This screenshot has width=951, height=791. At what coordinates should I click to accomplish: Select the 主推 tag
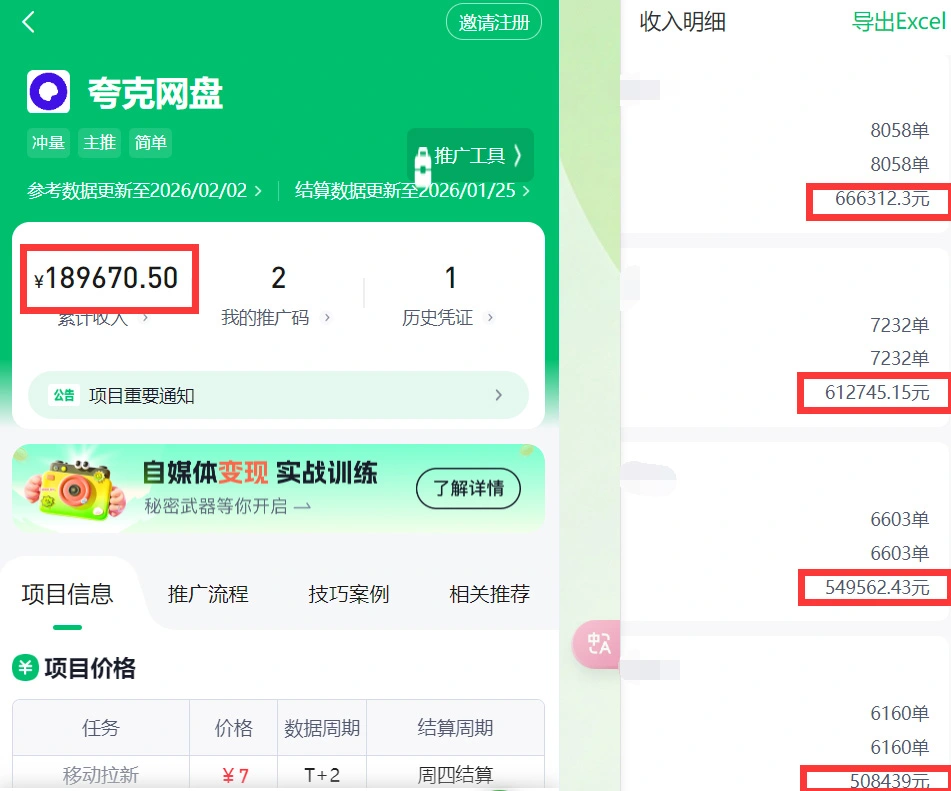click(x=99, y=143)
